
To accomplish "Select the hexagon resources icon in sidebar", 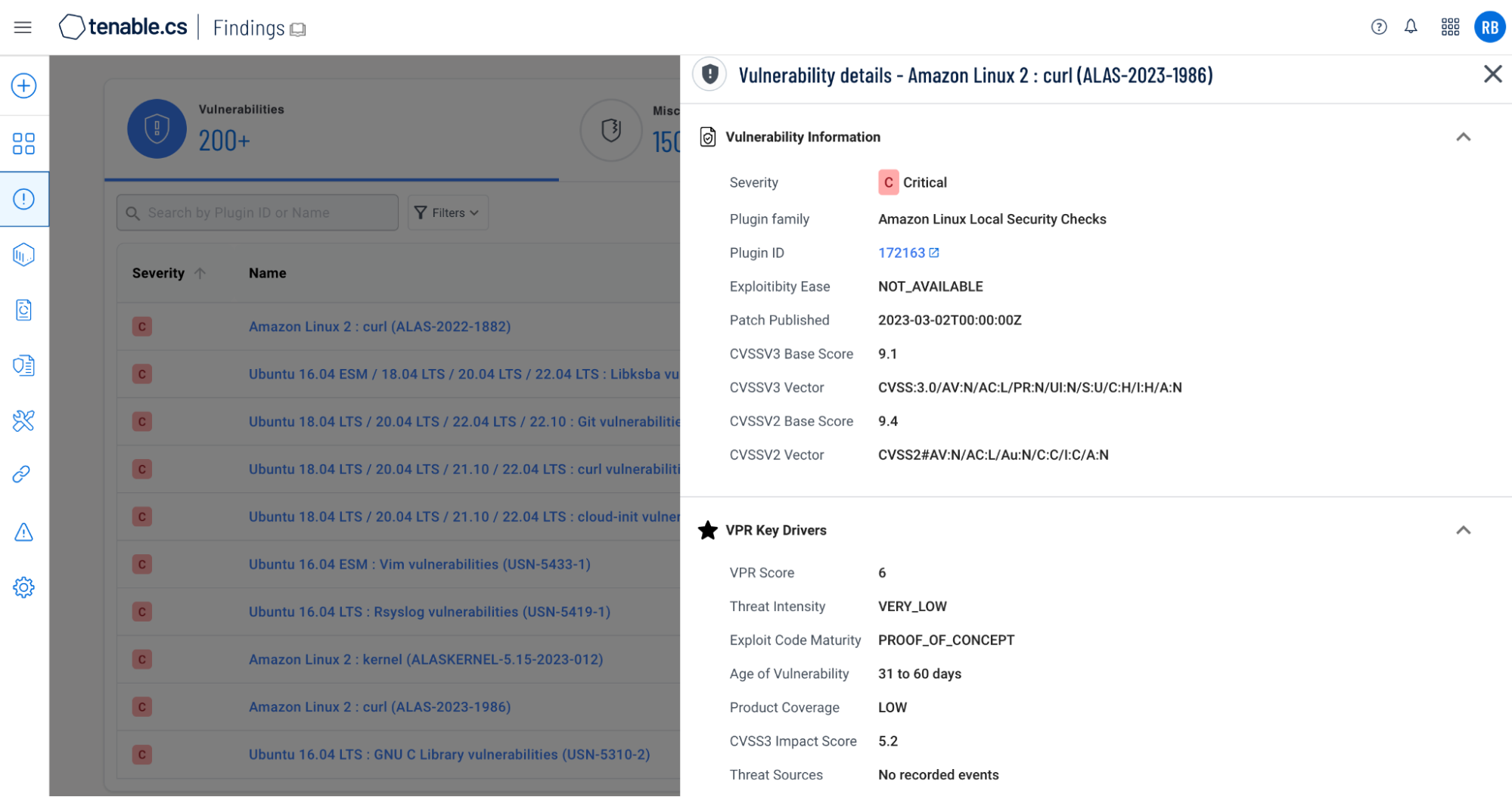I will tap(23, 255).
